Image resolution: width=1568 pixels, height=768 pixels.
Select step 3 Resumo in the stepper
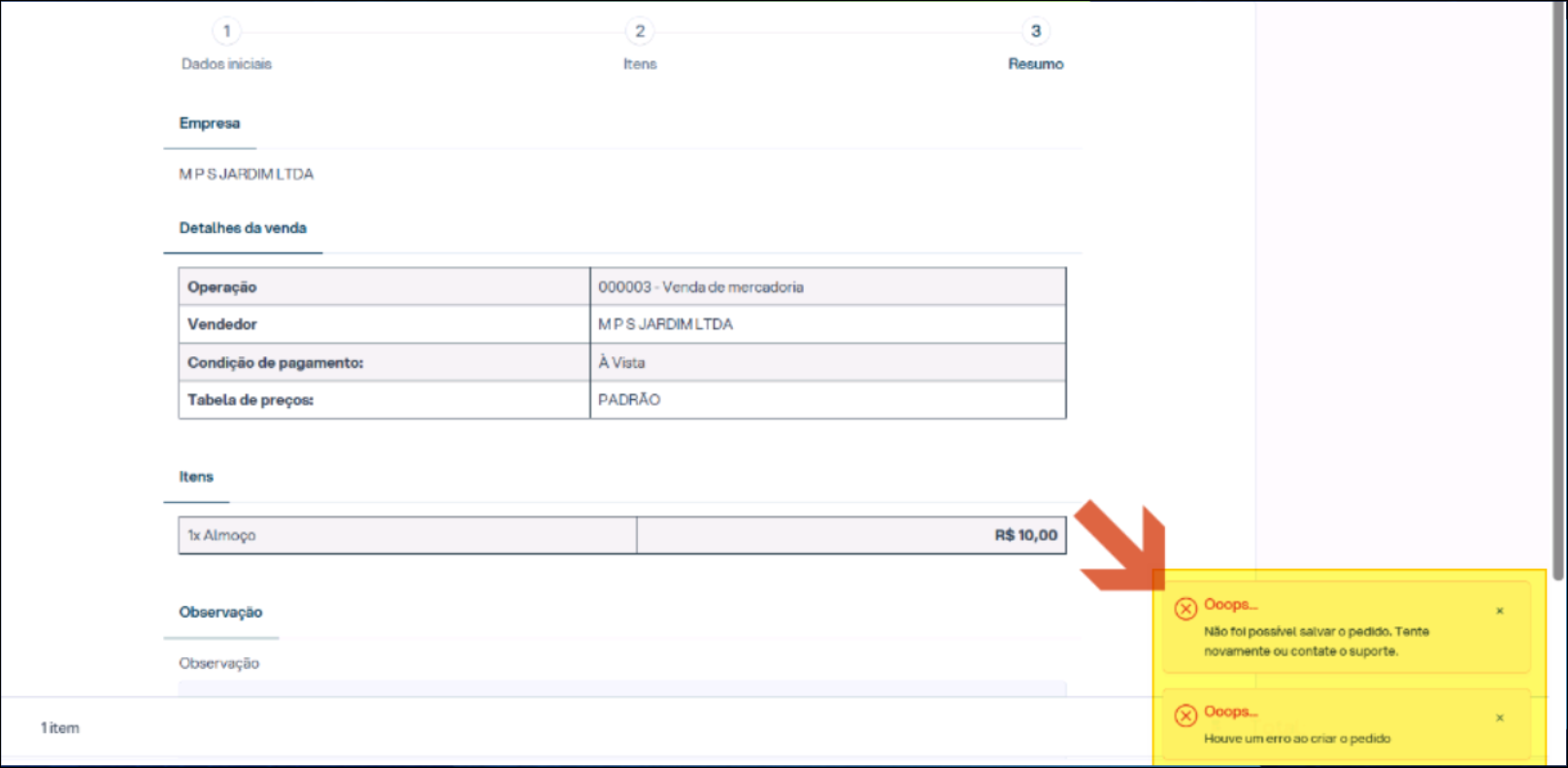coord(1035,46)
